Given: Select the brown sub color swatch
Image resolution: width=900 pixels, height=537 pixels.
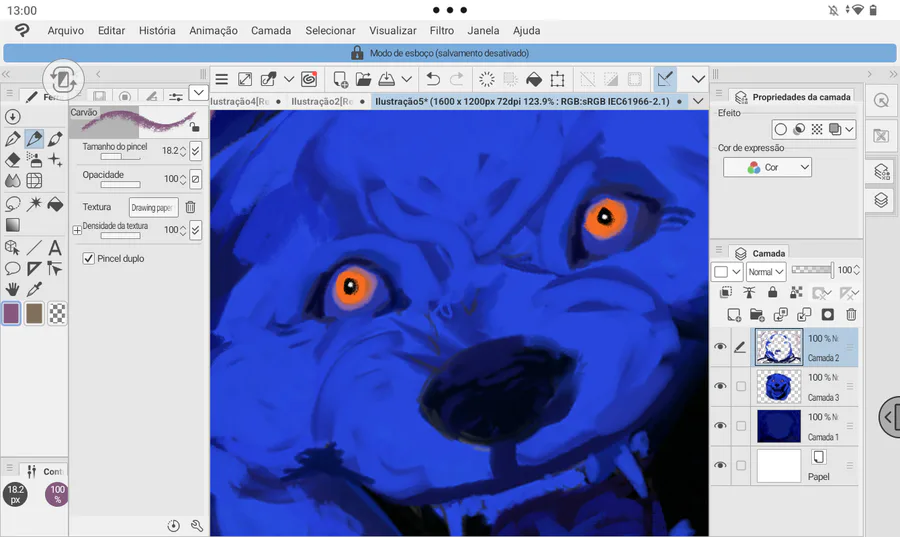Looking at the screenshot, I should pos(34,314).
